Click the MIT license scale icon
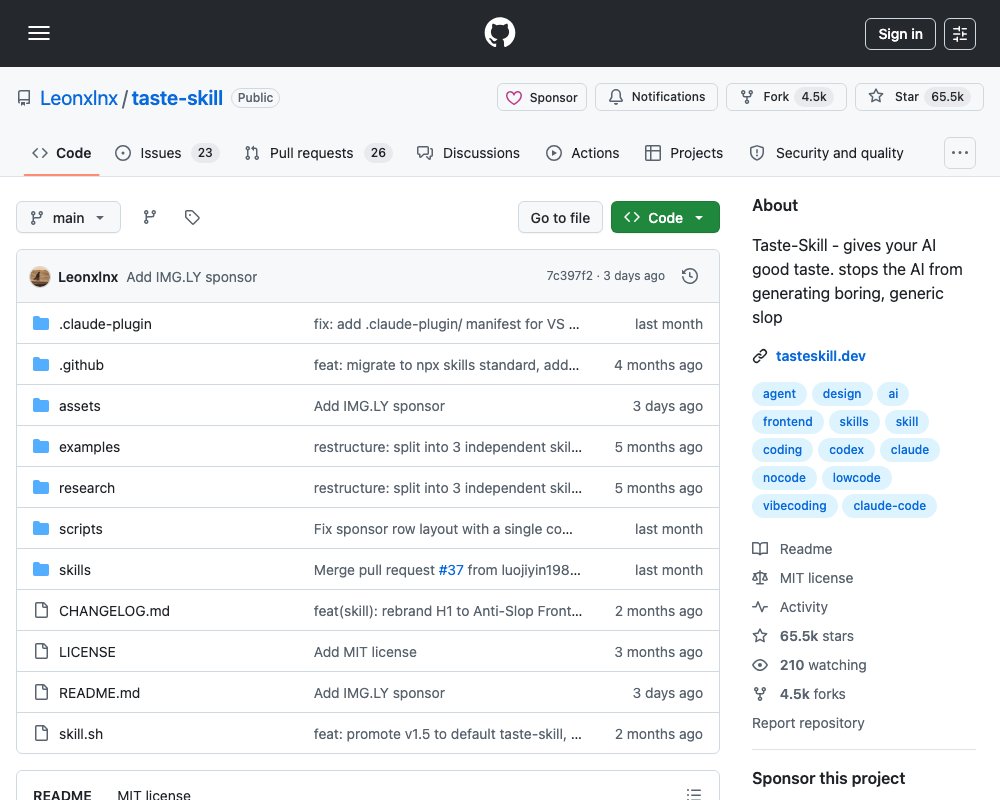 760,578
